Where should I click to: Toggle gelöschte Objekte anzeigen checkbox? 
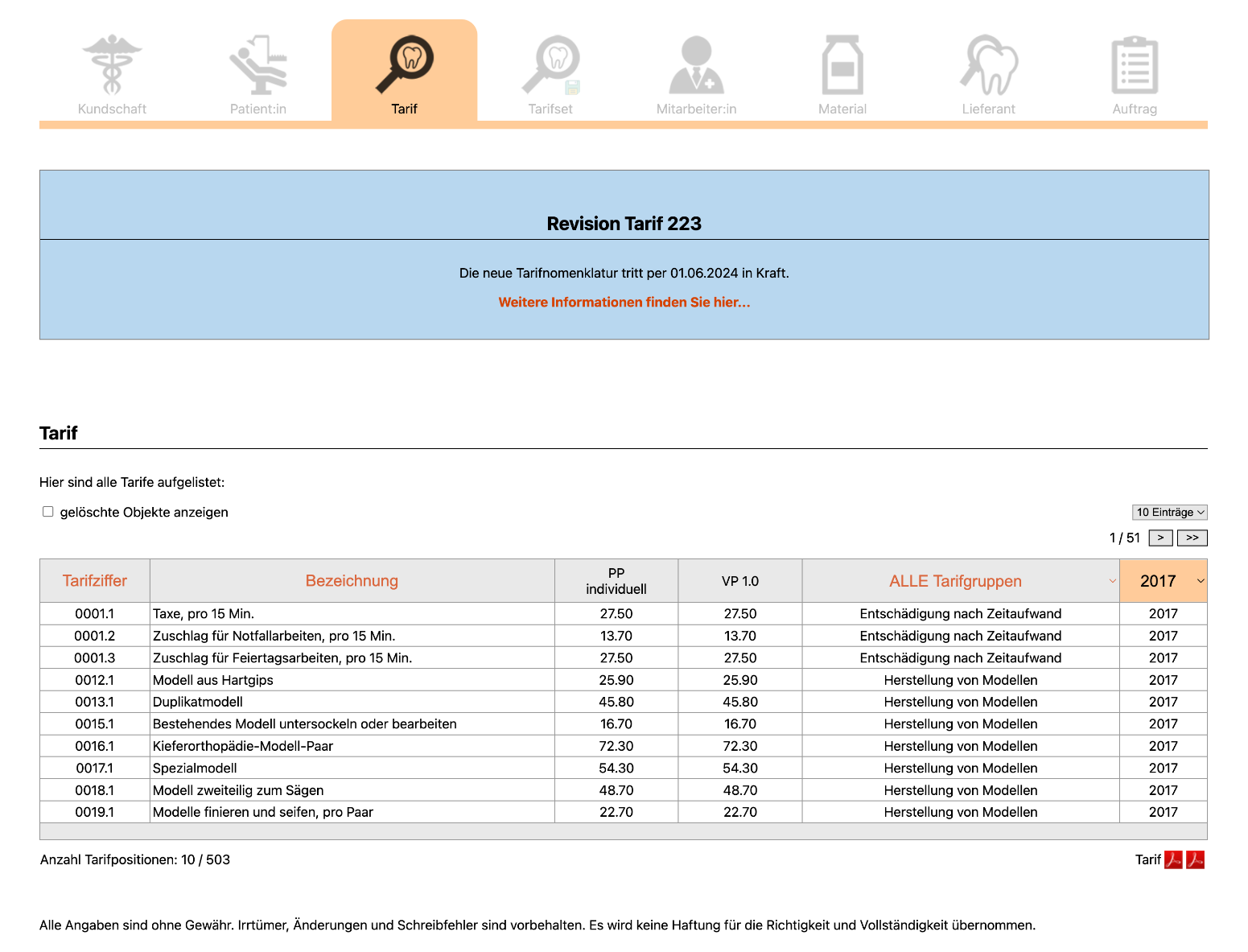click(x=48, y=512)
